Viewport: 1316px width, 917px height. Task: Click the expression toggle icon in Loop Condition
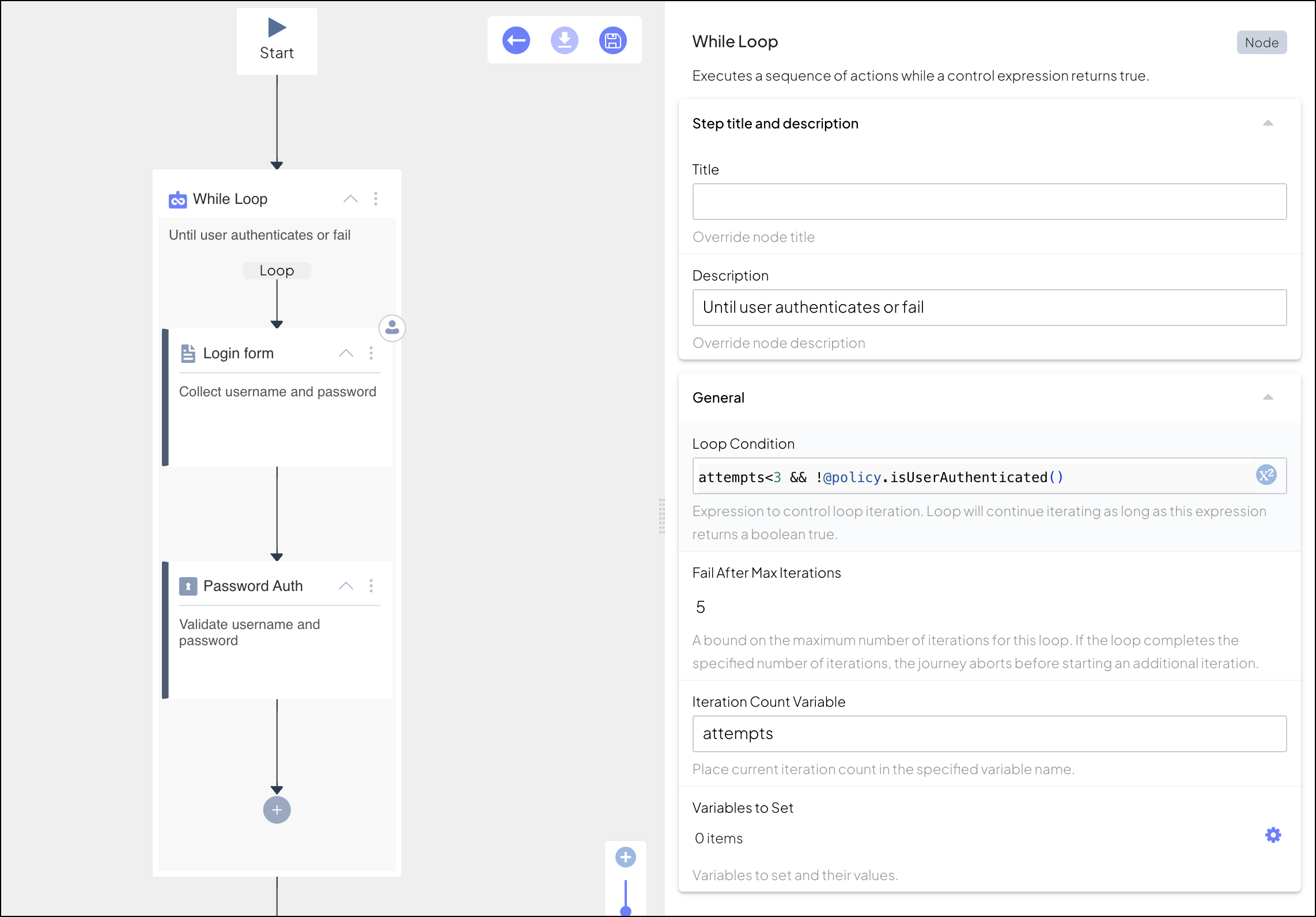[x=1266, y=475]
